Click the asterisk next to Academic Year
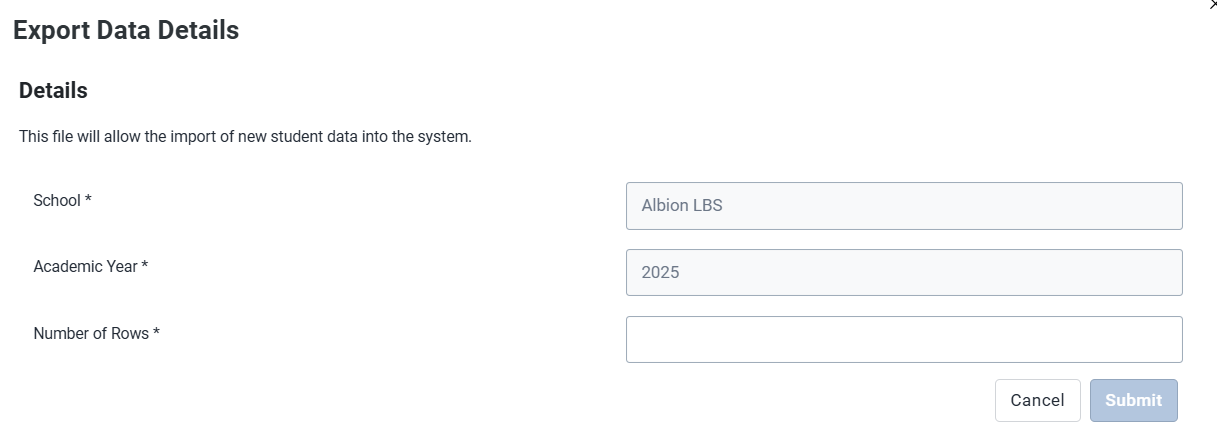1217x445 pixels. click(x=145, y=265)
